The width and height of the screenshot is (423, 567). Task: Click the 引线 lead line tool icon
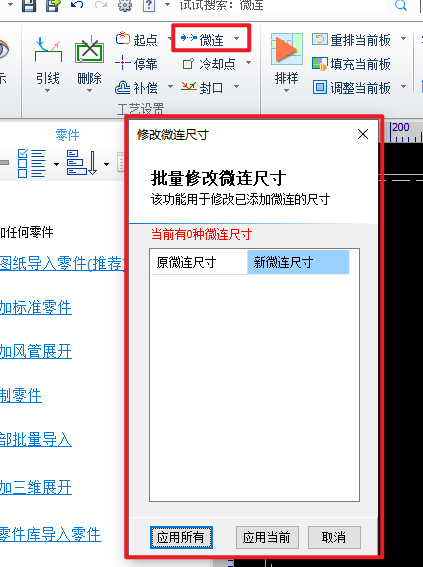tap(48, 49)
